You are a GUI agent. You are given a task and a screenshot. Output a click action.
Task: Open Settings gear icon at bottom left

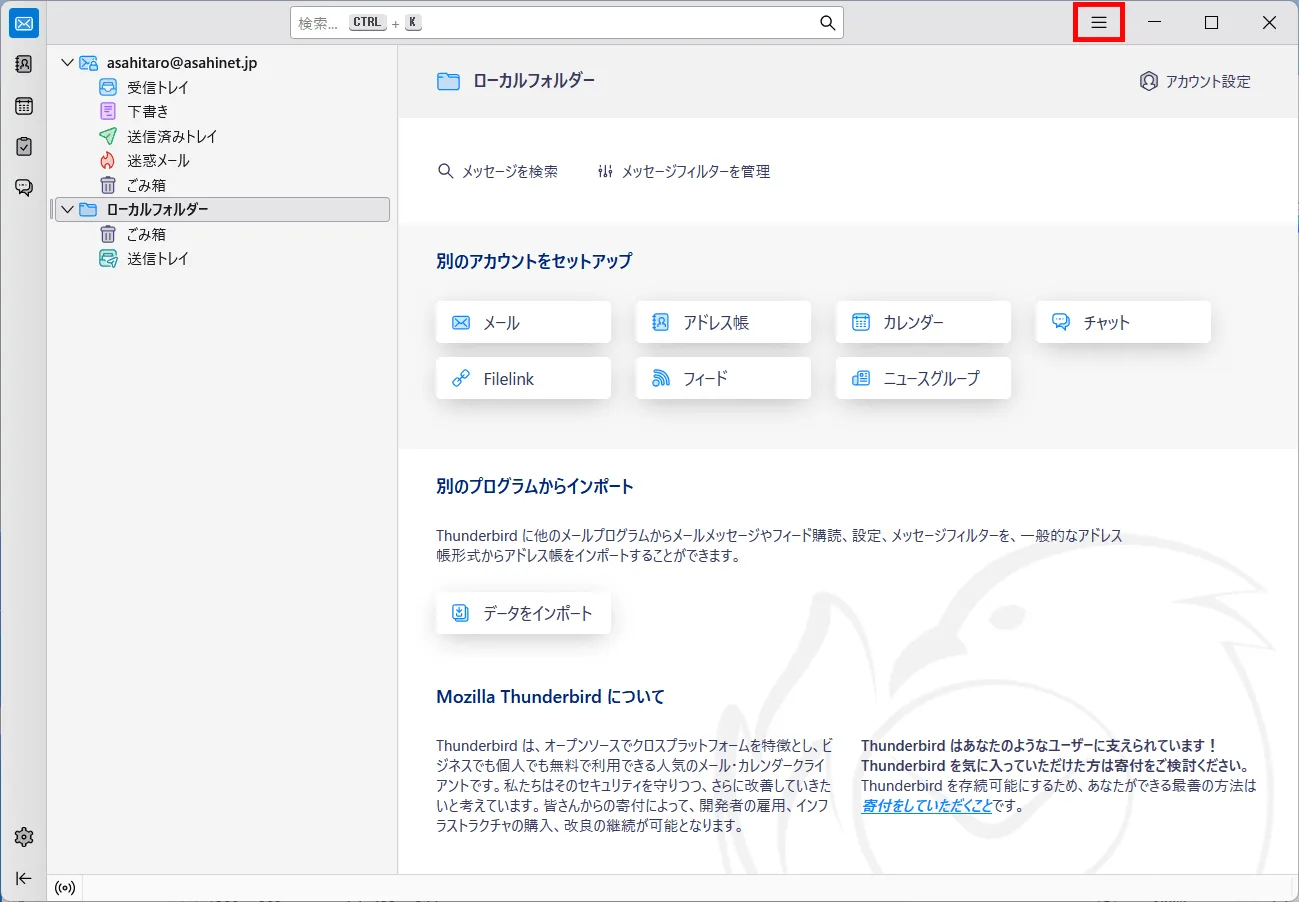24,837
